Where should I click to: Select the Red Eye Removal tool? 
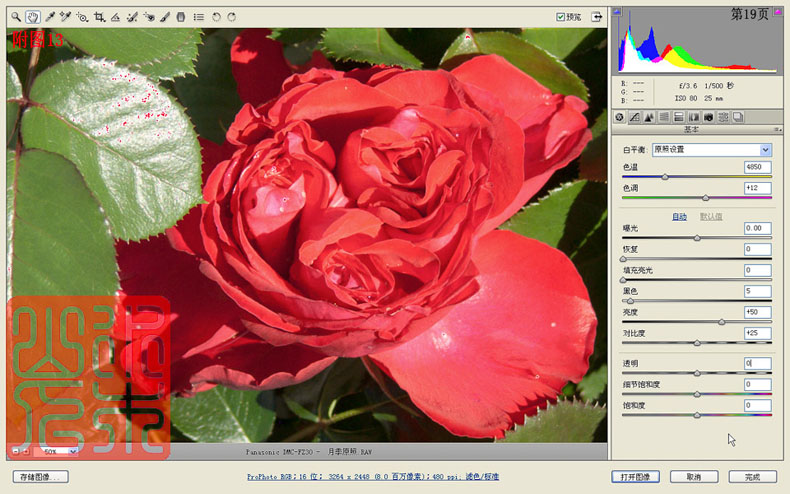[x=149, y=17]
